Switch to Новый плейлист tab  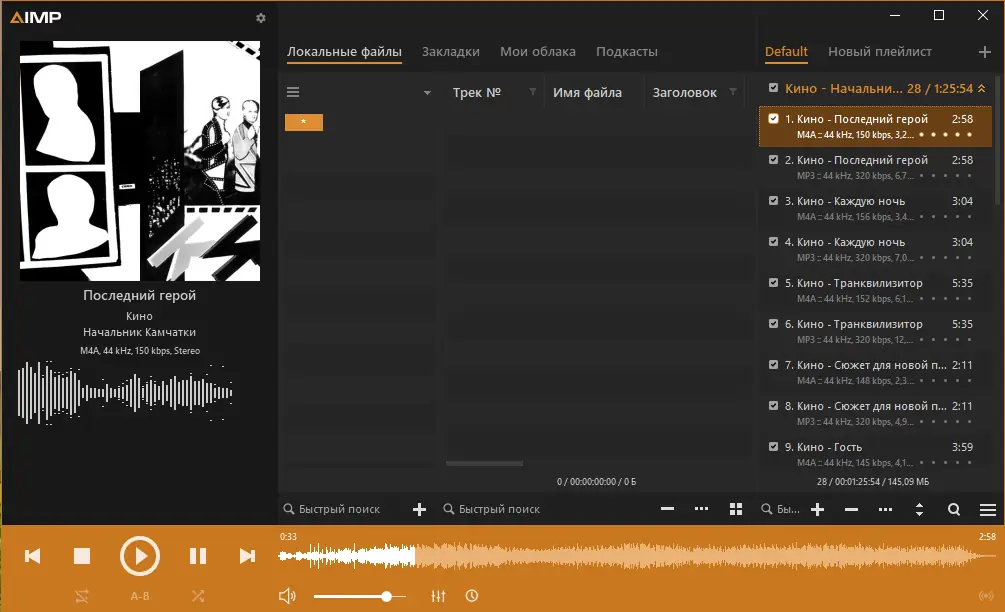(880, 52)
